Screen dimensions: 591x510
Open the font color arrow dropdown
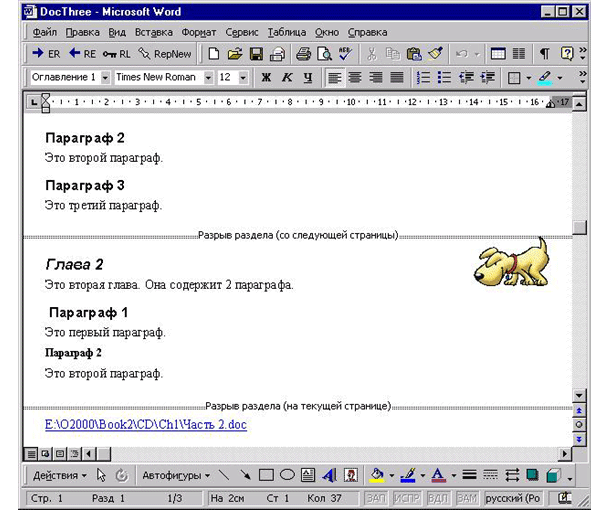coord(453,476)
